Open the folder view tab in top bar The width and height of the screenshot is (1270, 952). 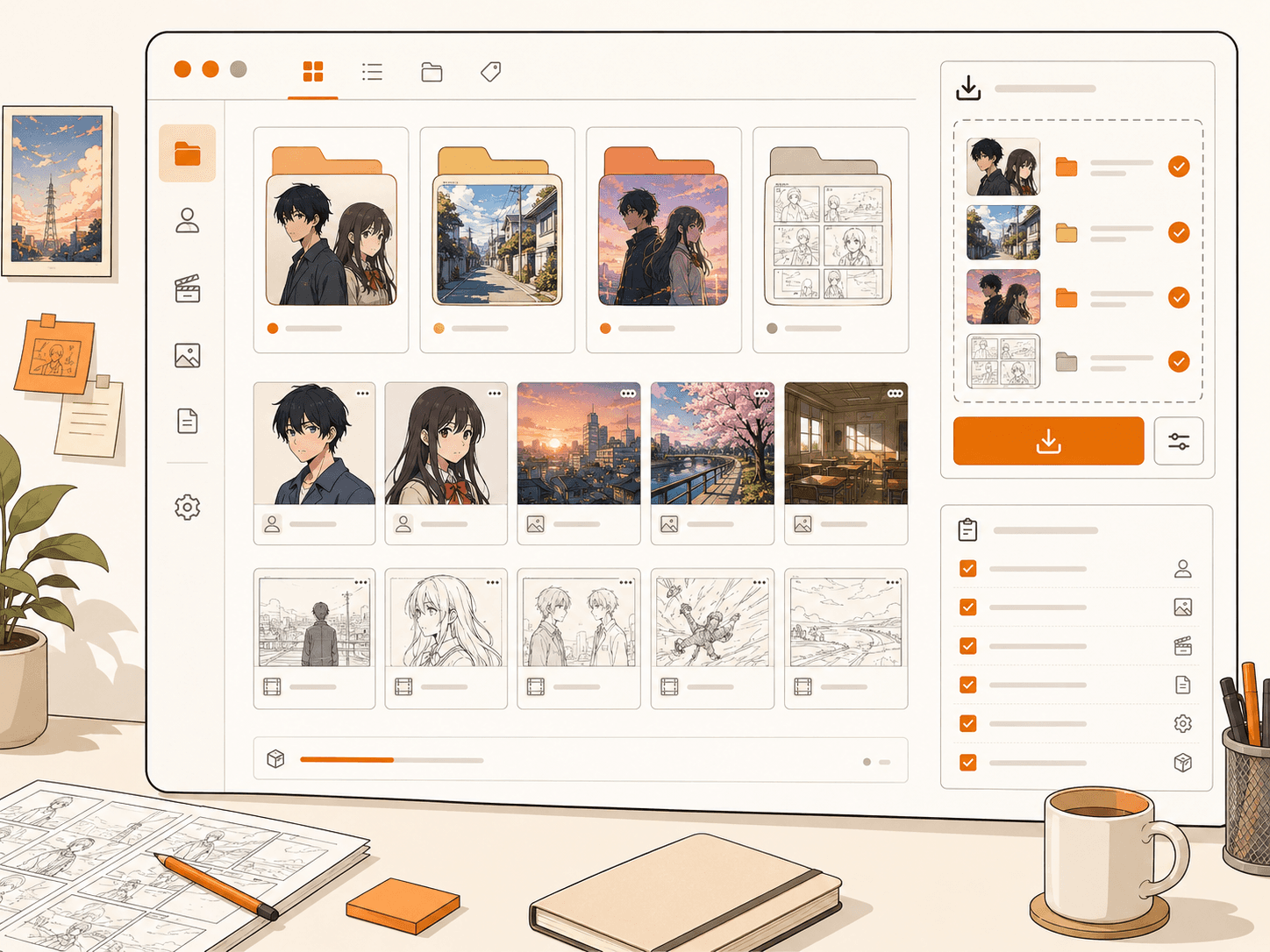pos(432,72)
